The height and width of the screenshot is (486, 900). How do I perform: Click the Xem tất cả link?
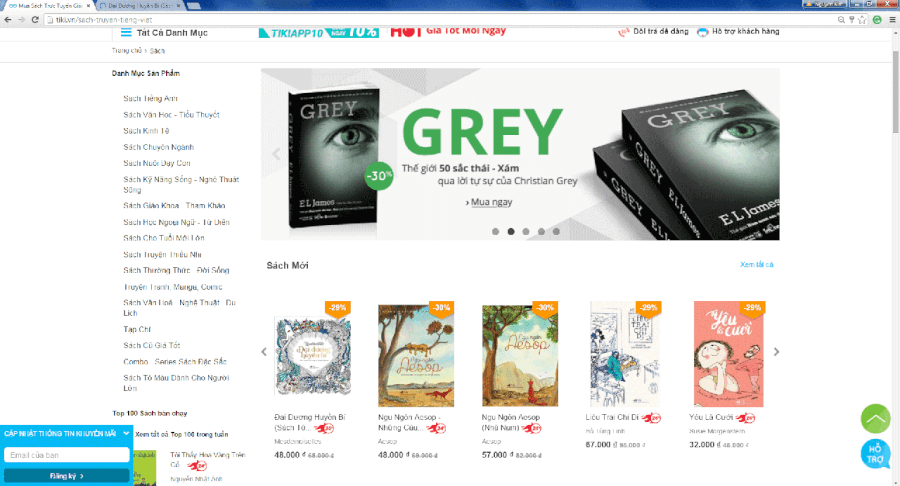click(757, 265)
